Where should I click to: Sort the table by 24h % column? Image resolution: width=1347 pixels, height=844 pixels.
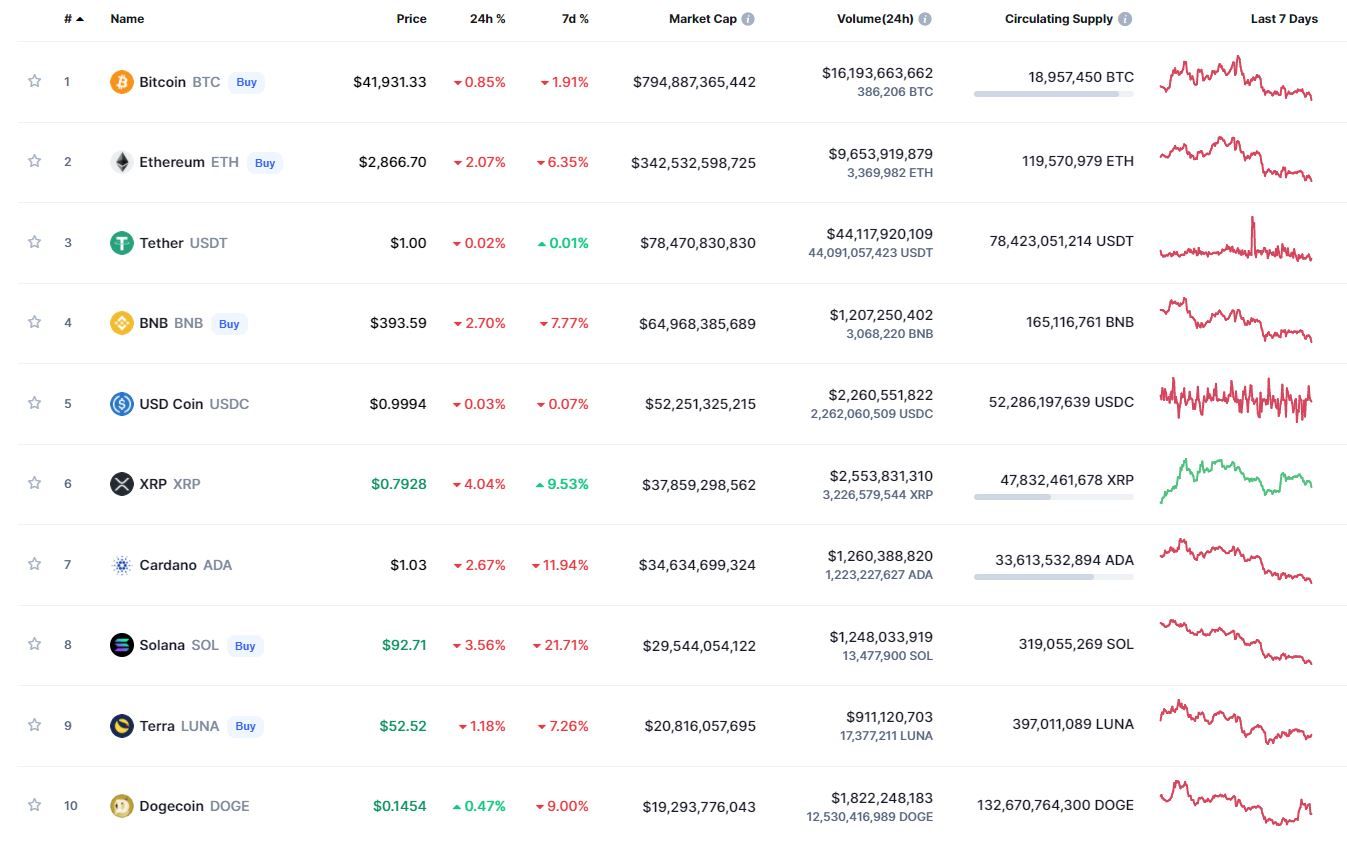487,19
